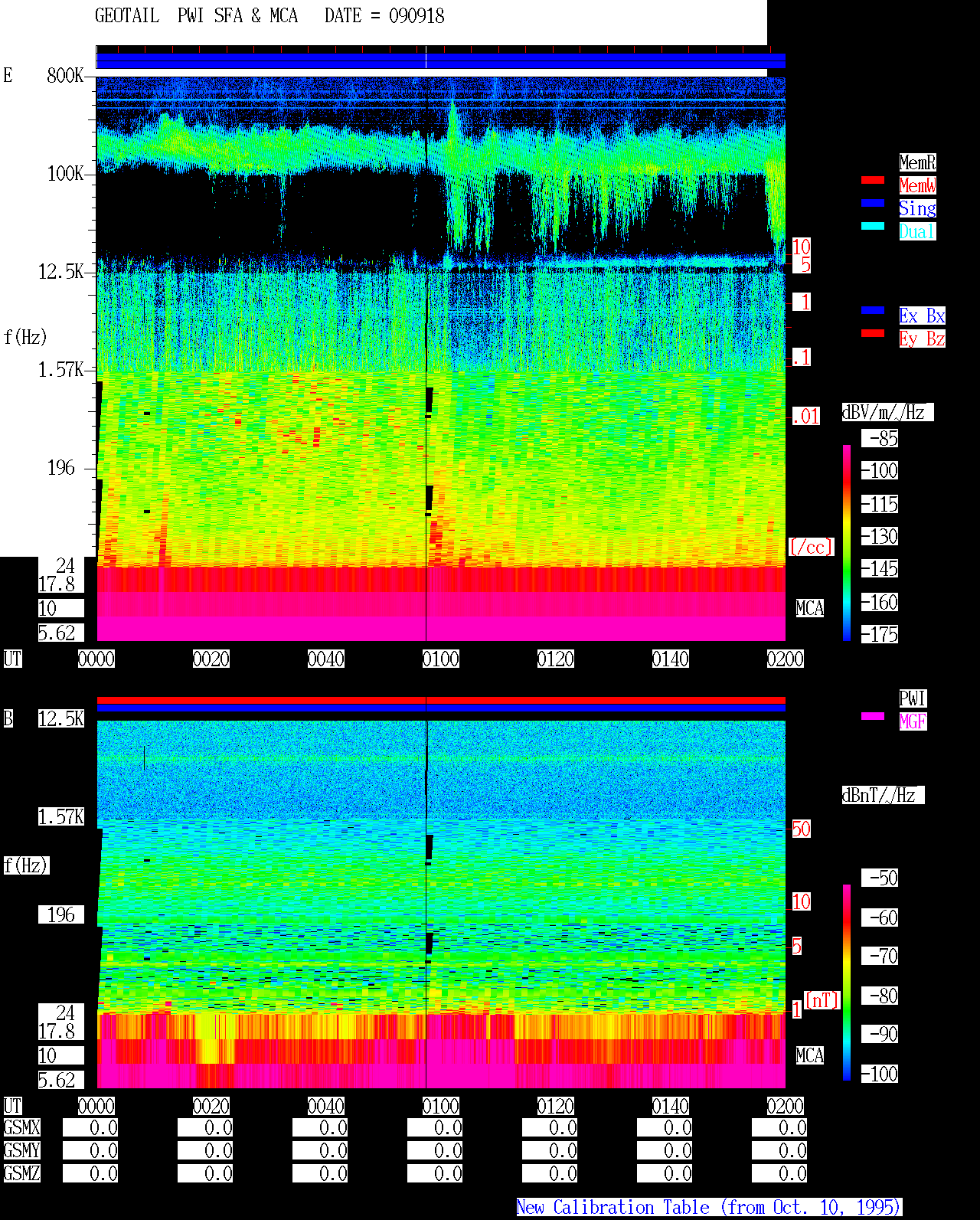Click the [/cc] density axis label
This screenshot has height=1220, width=980.
coord(811,547)
